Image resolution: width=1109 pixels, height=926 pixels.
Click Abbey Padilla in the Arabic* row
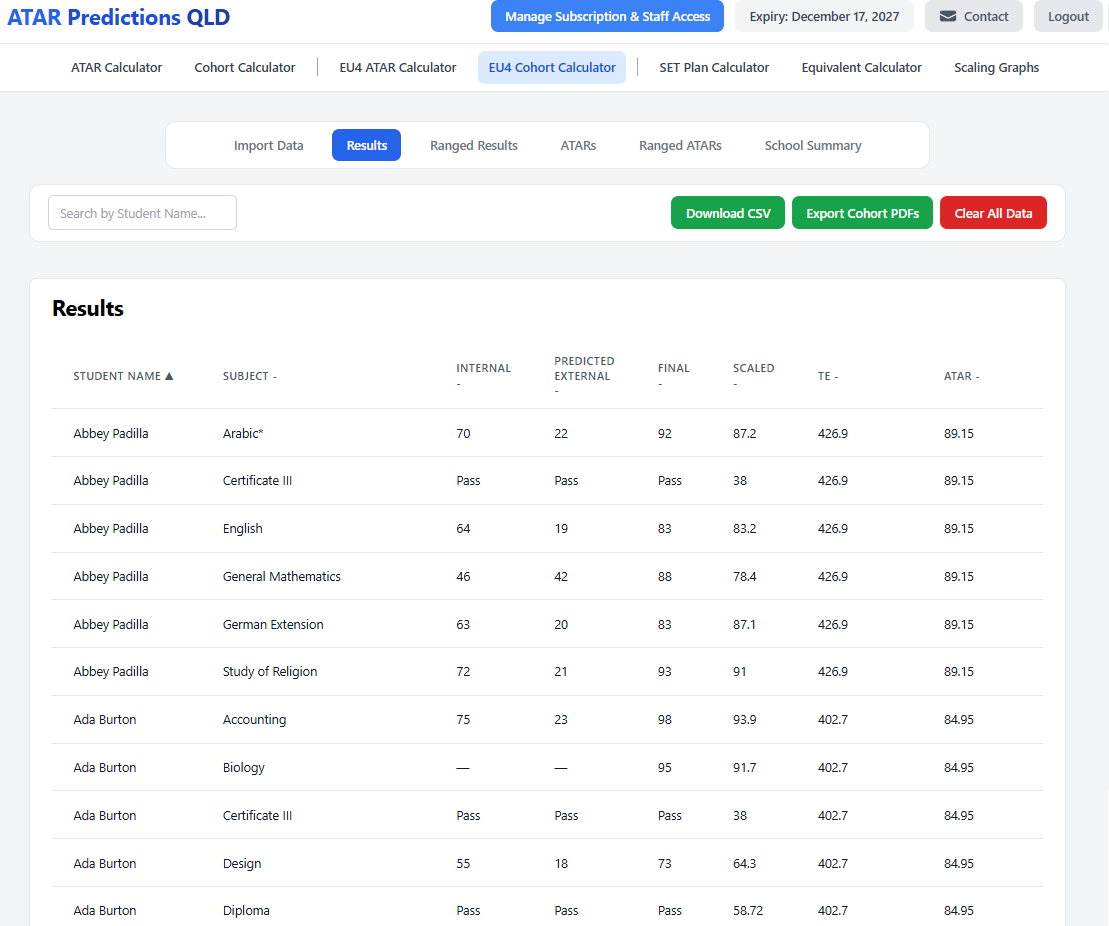click(x=111, y=433)
